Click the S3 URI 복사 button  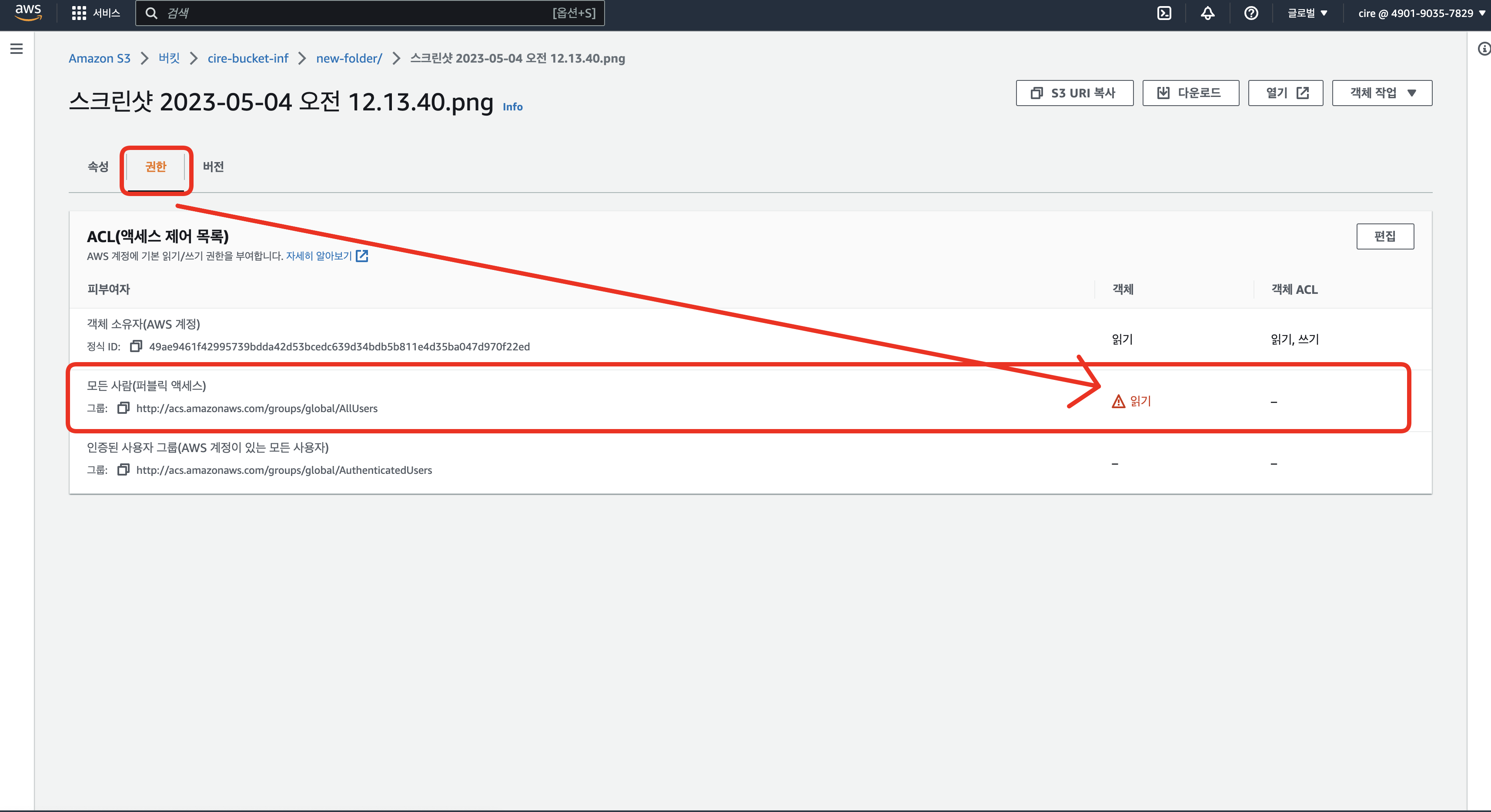(1074, 93)
